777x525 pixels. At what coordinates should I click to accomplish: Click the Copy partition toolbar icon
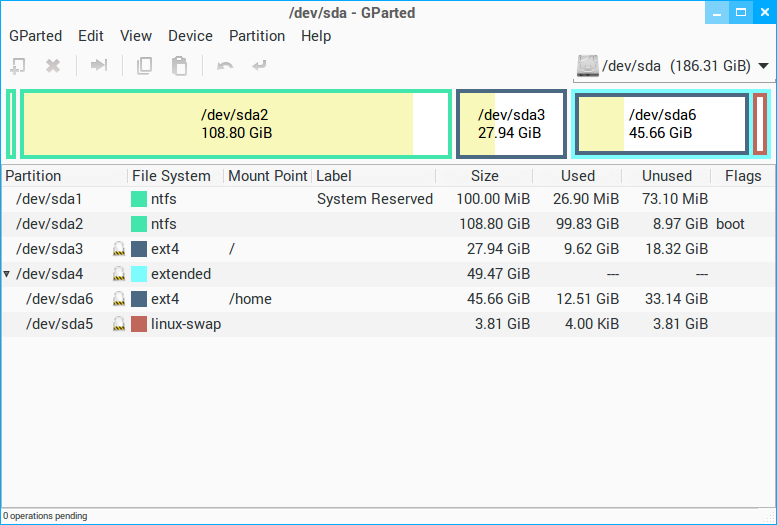(145, 66)
